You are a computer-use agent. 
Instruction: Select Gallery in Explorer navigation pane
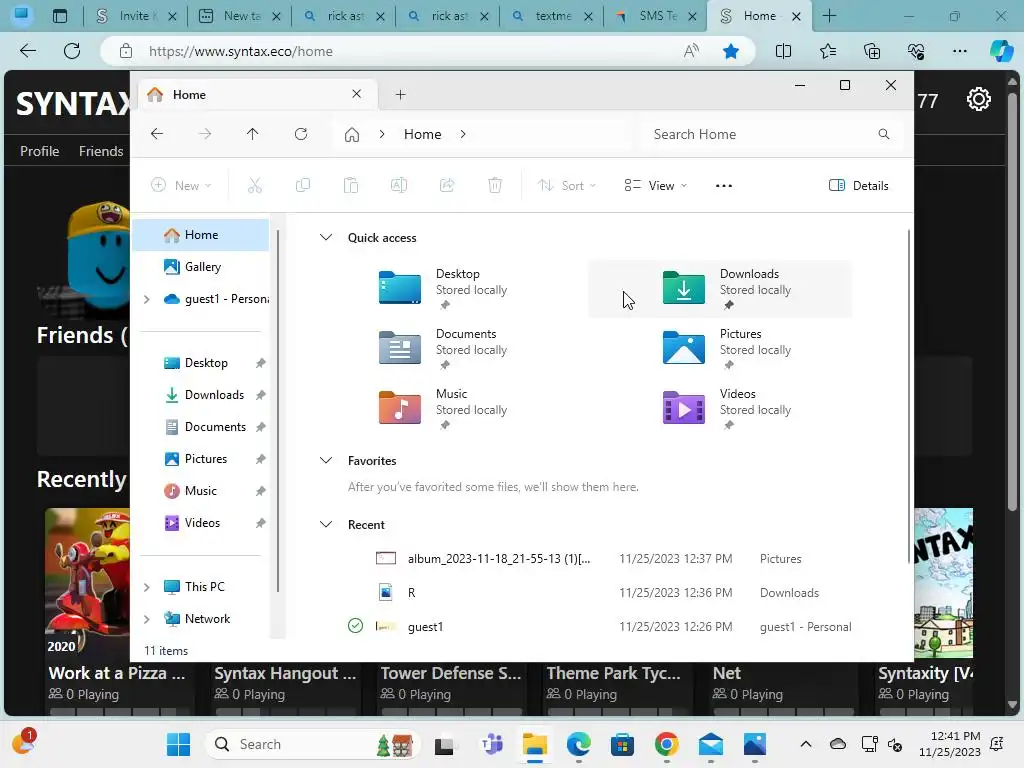click(x=200, y=267)
